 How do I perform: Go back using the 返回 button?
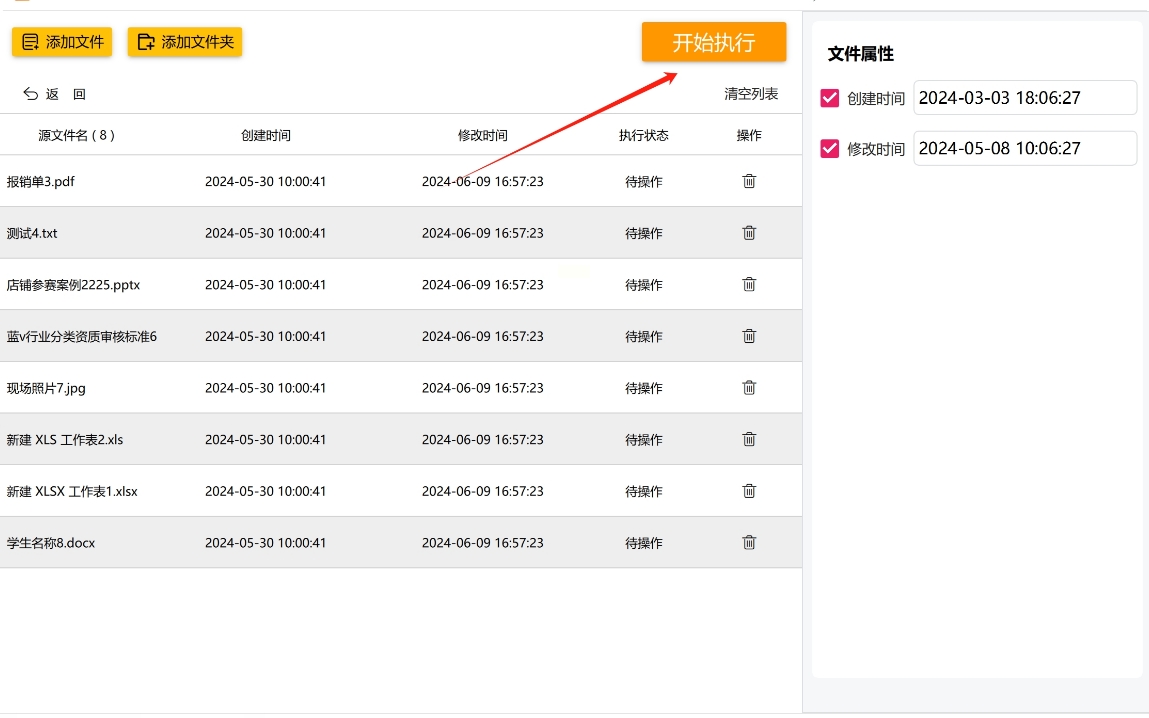point(55,94)
